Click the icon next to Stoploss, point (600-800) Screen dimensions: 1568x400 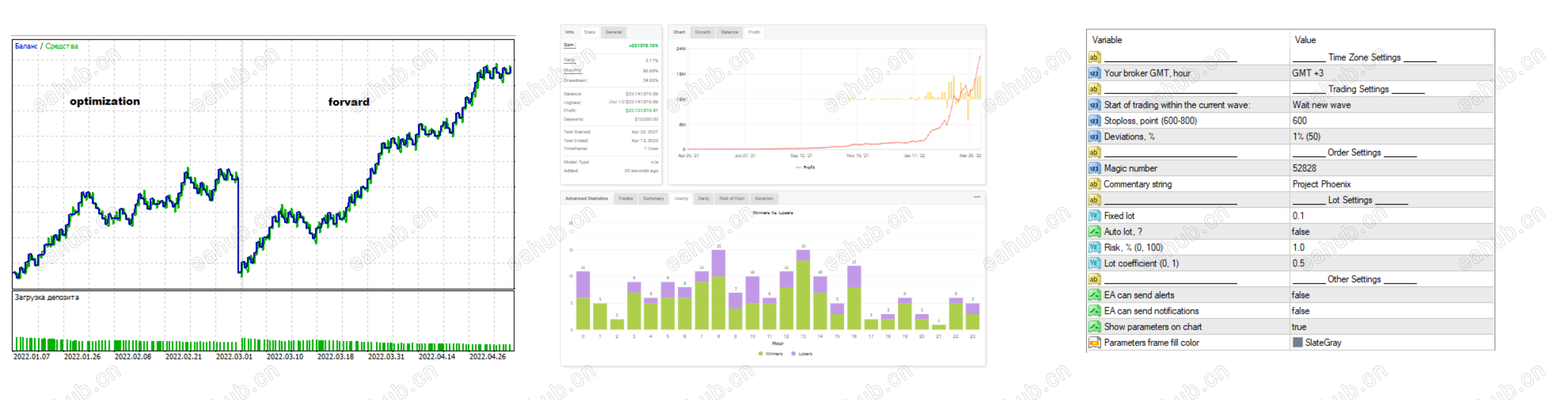pyautogui.click(x=1094, y=120)
